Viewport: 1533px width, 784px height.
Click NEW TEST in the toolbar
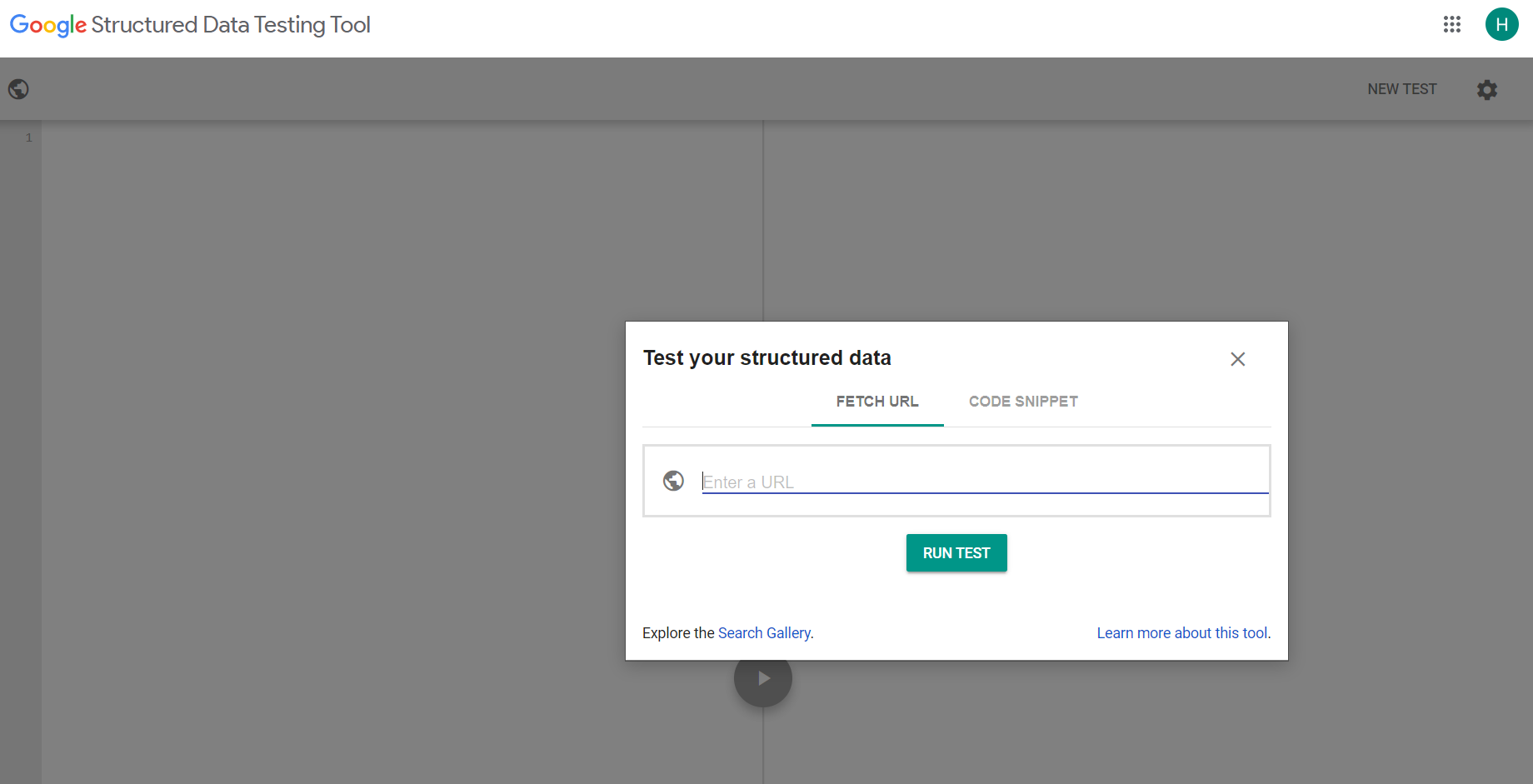coord(1402,89)
